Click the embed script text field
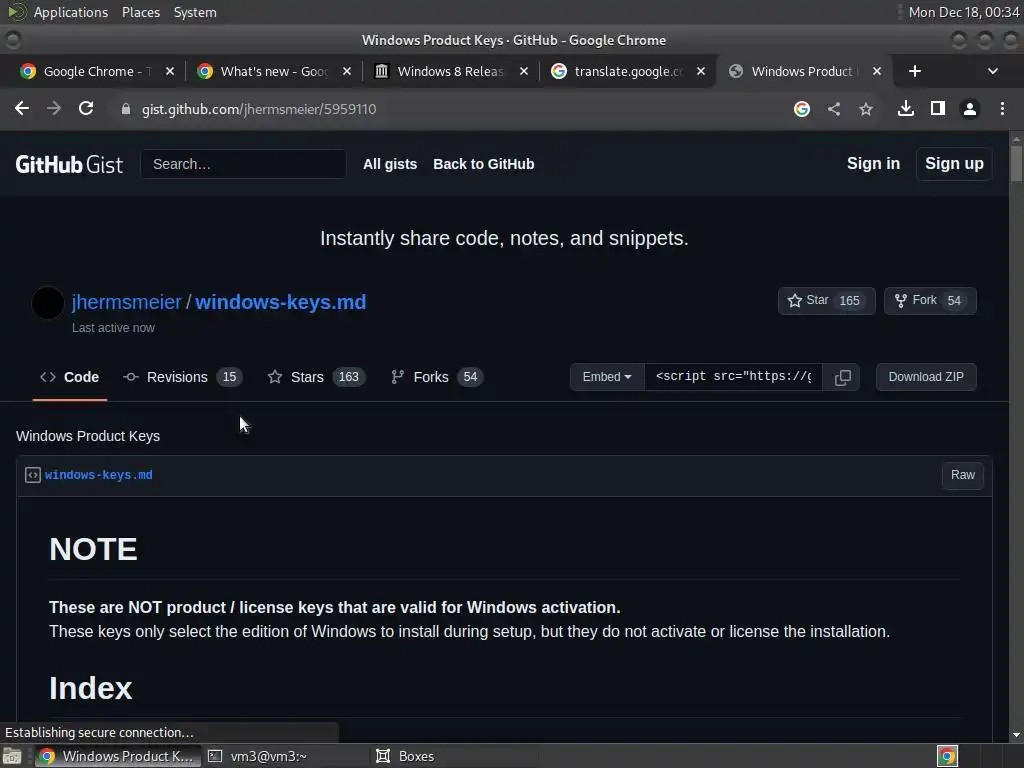 pos(733,377)
